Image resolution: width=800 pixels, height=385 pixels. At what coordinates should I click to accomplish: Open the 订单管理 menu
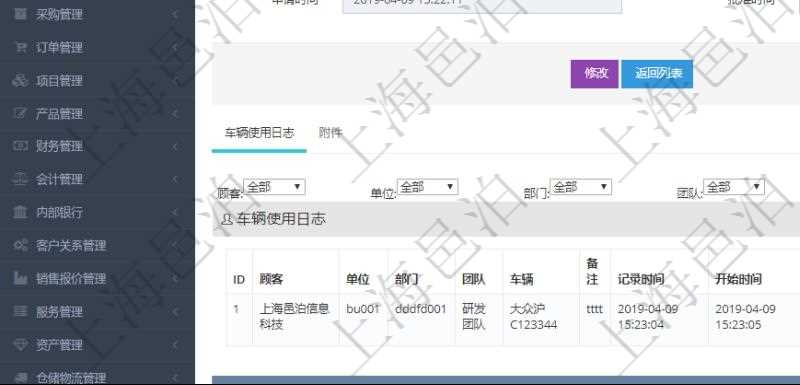[x=97, y=47]
